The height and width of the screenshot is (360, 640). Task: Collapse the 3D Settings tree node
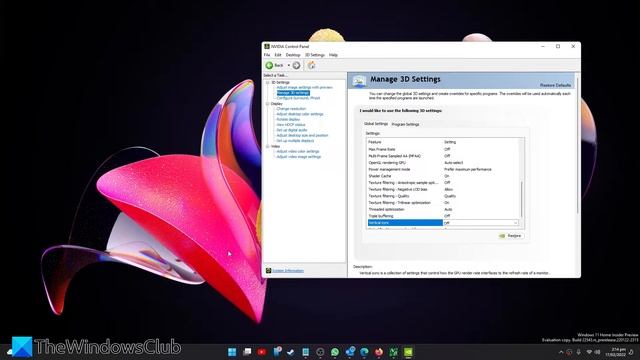(x=268, y=82)
